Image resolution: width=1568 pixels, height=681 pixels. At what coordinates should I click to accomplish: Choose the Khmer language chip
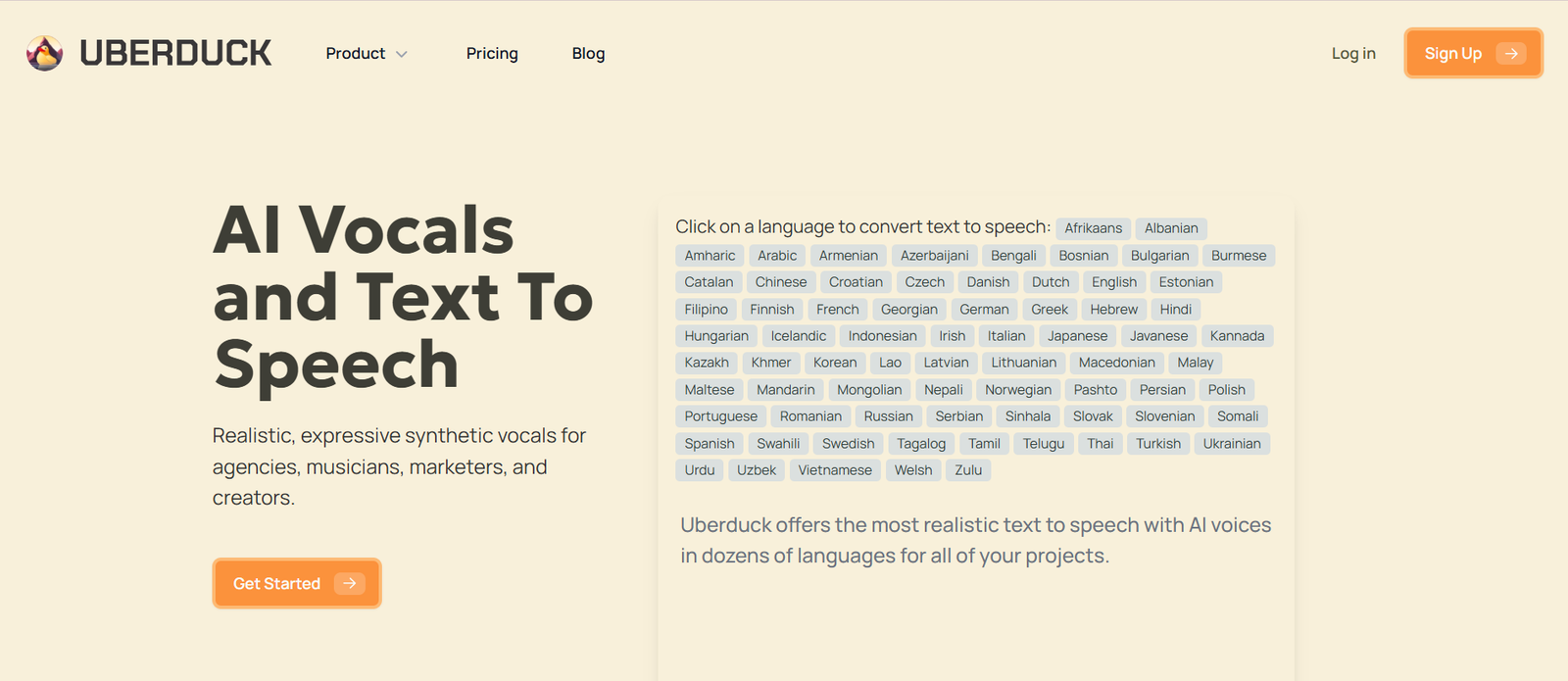pos(771,363)
